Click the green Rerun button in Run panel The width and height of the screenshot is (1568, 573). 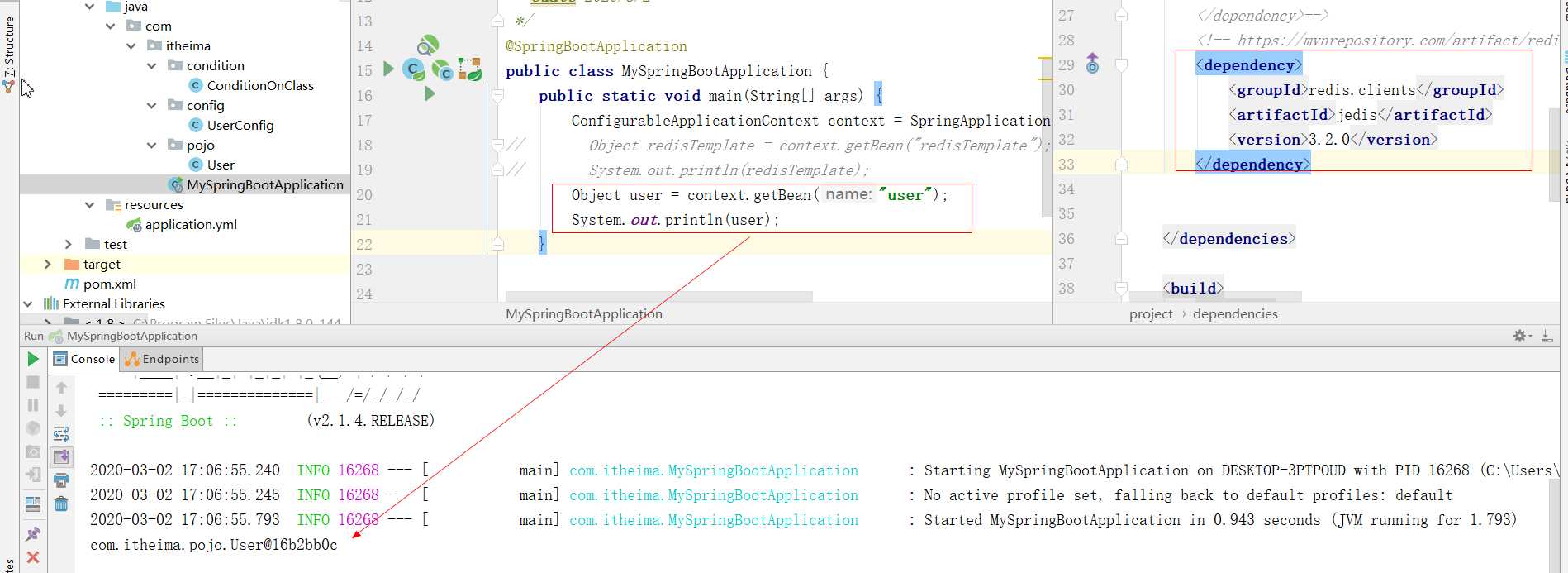(33, 359)
